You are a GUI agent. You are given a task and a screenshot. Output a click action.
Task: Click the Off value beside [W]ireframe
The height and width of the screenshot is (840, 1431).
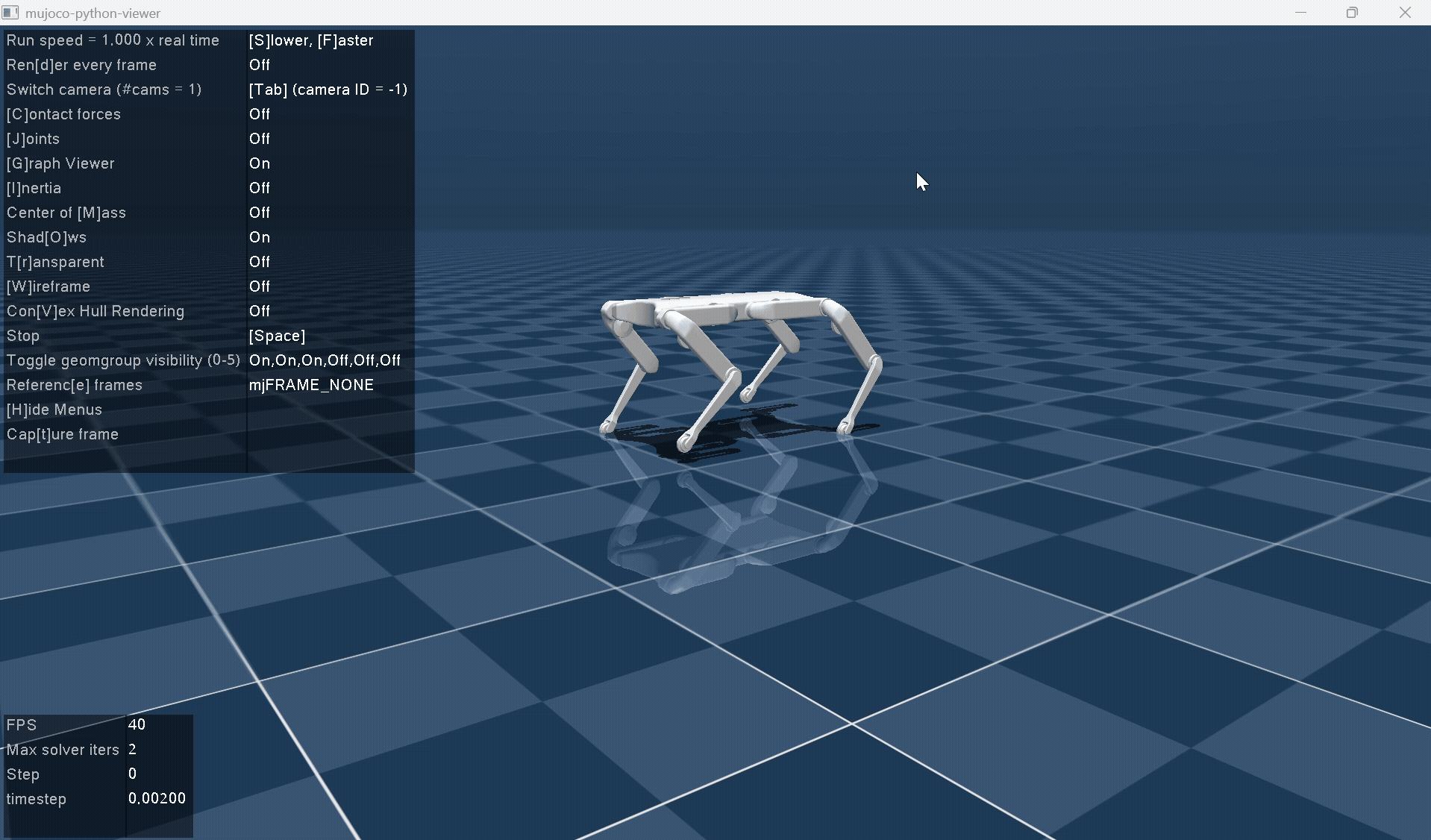point(260,286)
